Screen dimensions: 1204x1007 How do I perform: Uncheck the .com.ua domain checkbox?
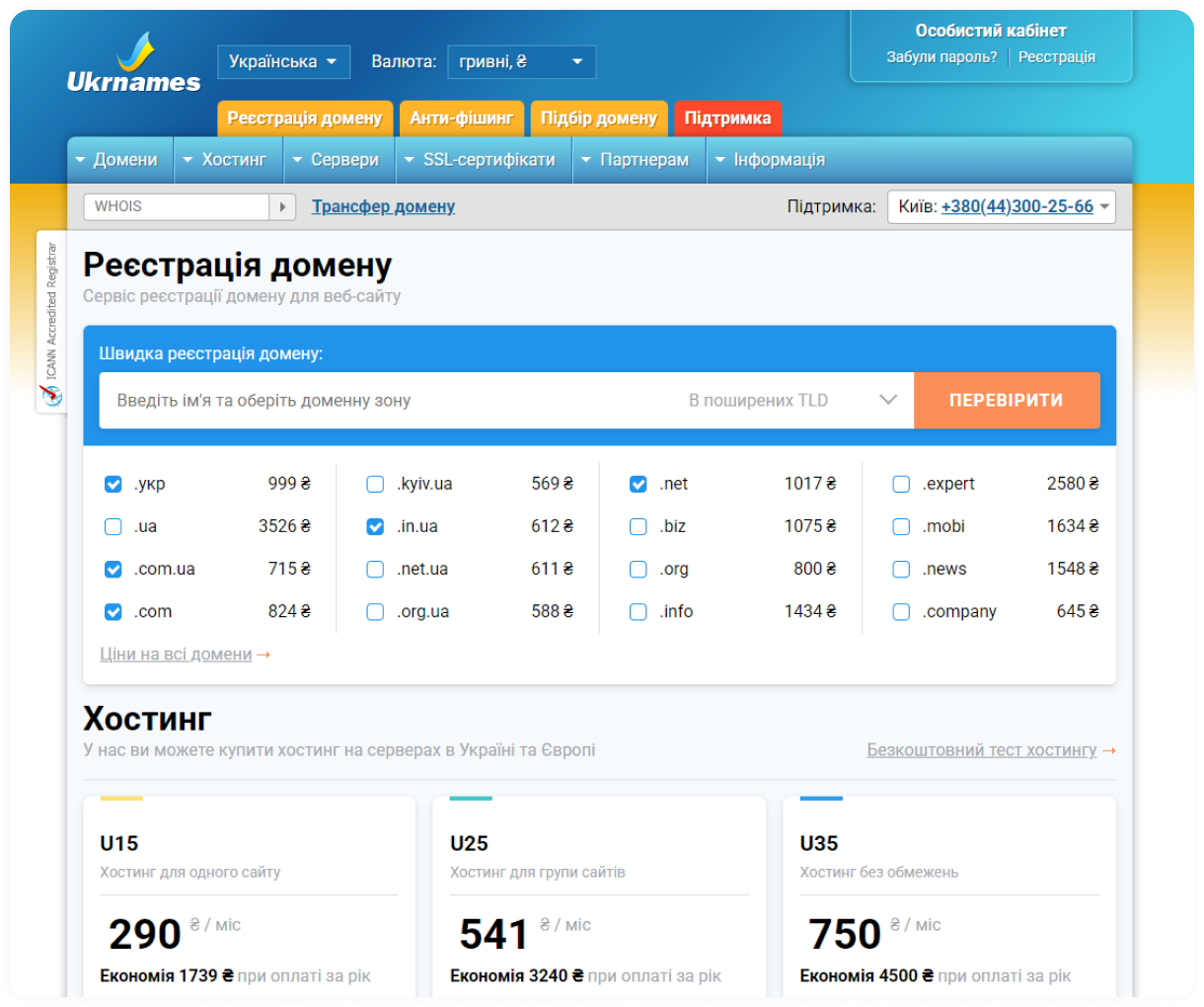[113, 569]
